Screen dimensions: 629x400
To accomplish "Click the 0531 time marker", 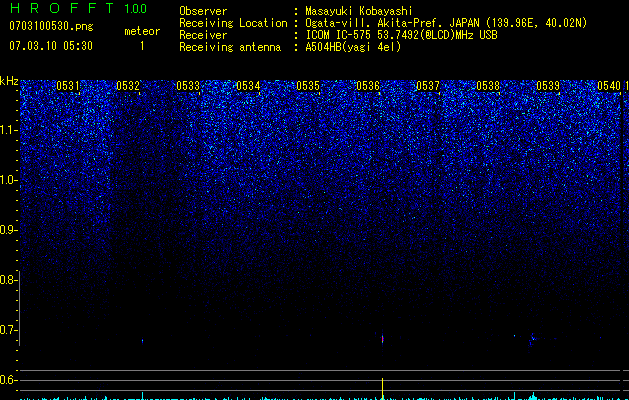I will pos(68,86).
